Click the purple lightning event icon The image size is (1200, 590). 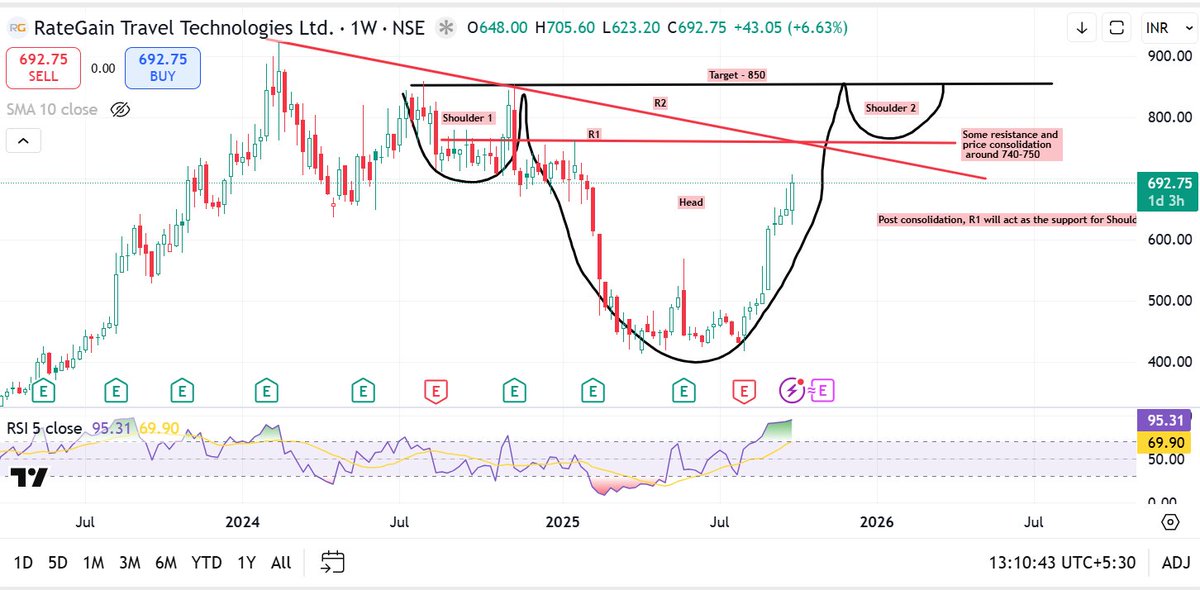tap(792, 390)
